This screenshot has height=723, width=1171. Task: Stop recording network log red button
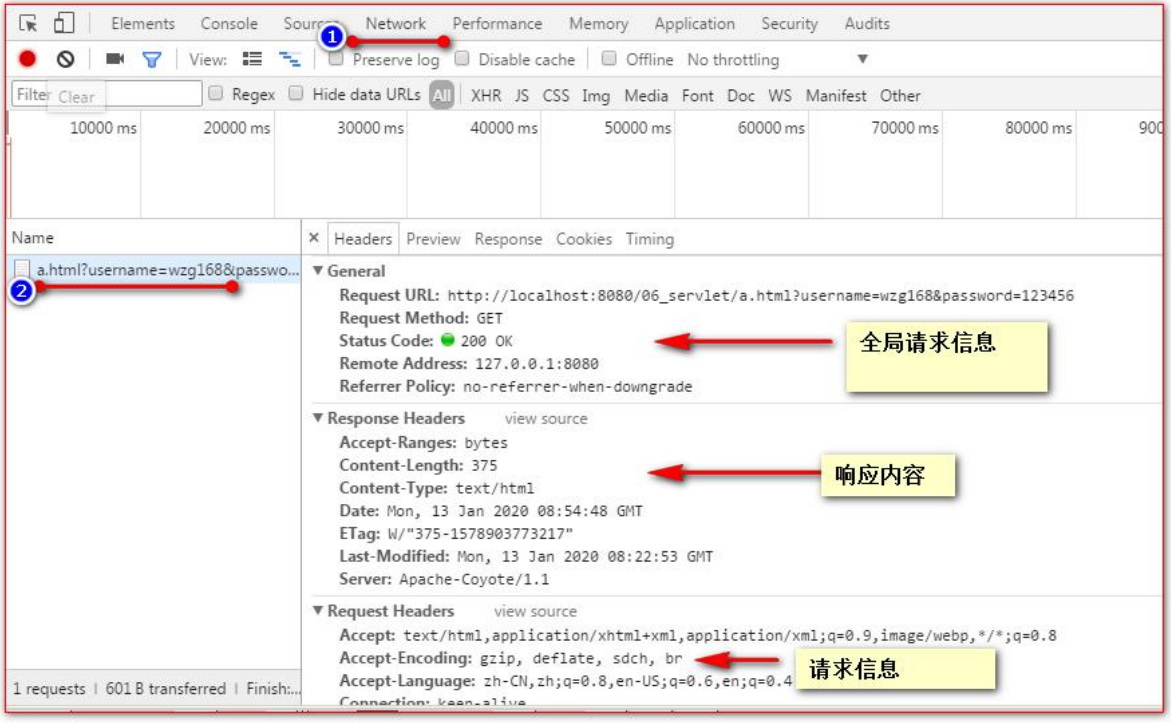(28, 59)
